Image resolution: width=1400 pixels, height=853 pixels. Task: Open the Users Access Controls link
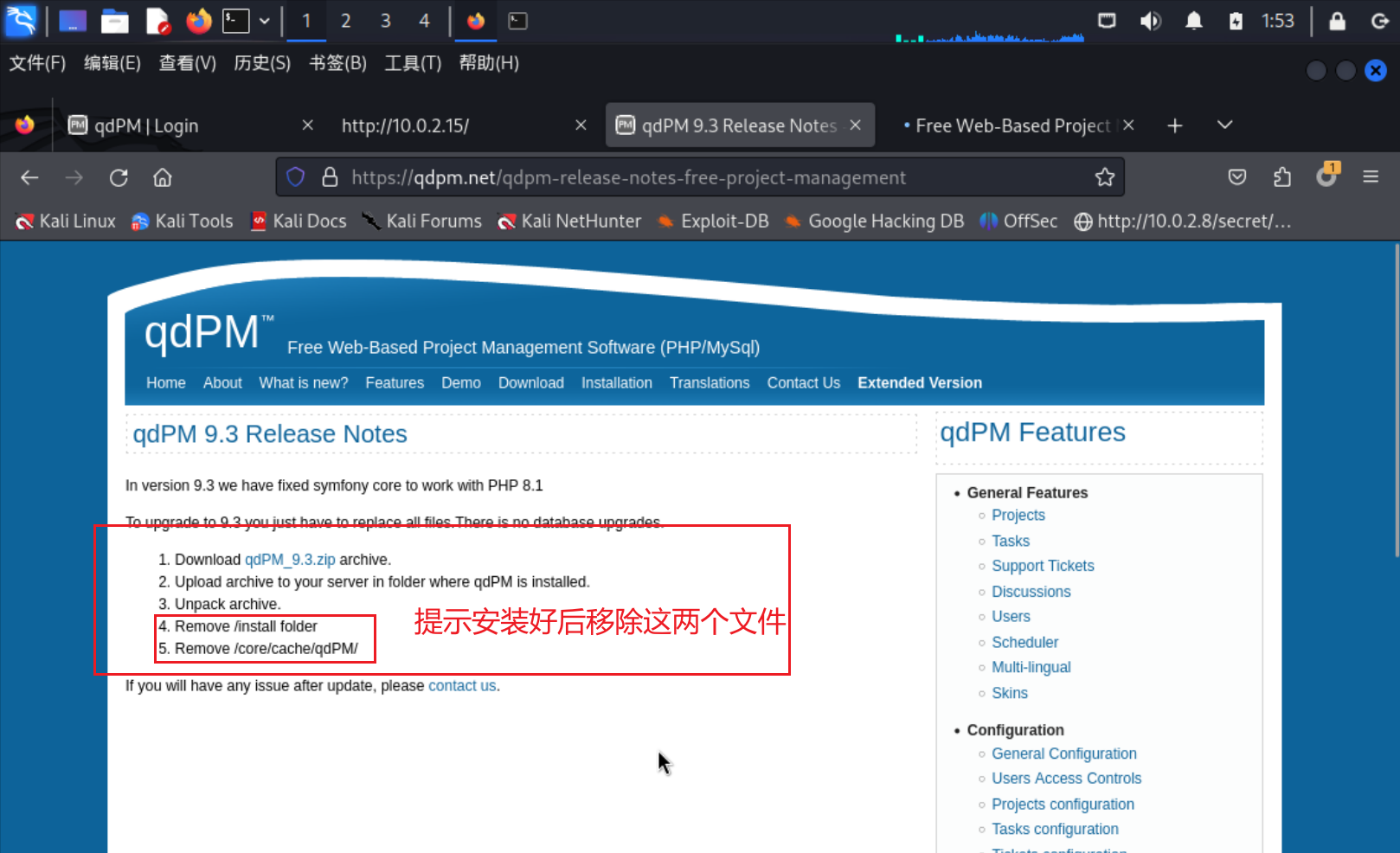(x=1066, y=779)
